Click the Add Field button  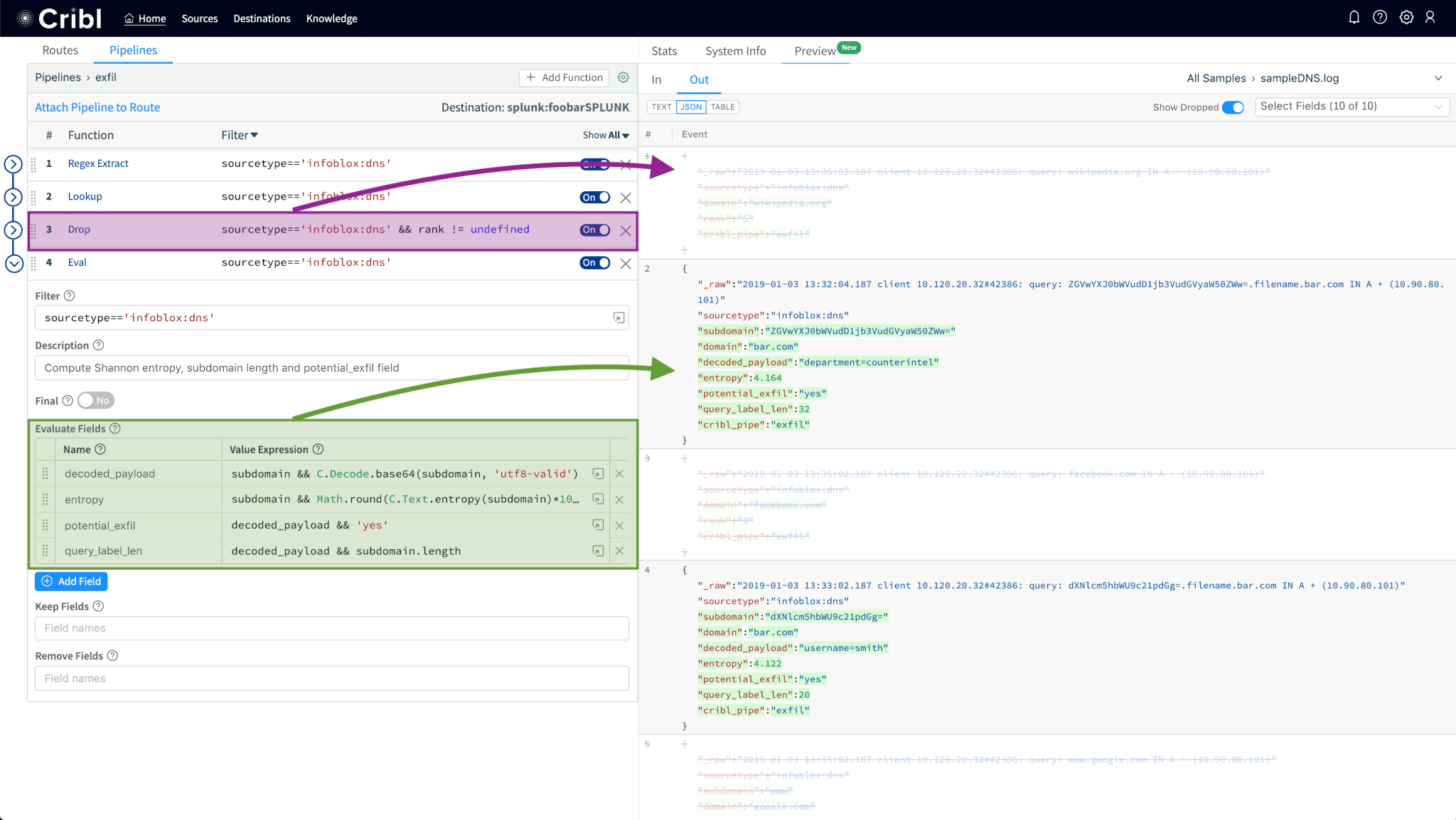click(71, 581)
